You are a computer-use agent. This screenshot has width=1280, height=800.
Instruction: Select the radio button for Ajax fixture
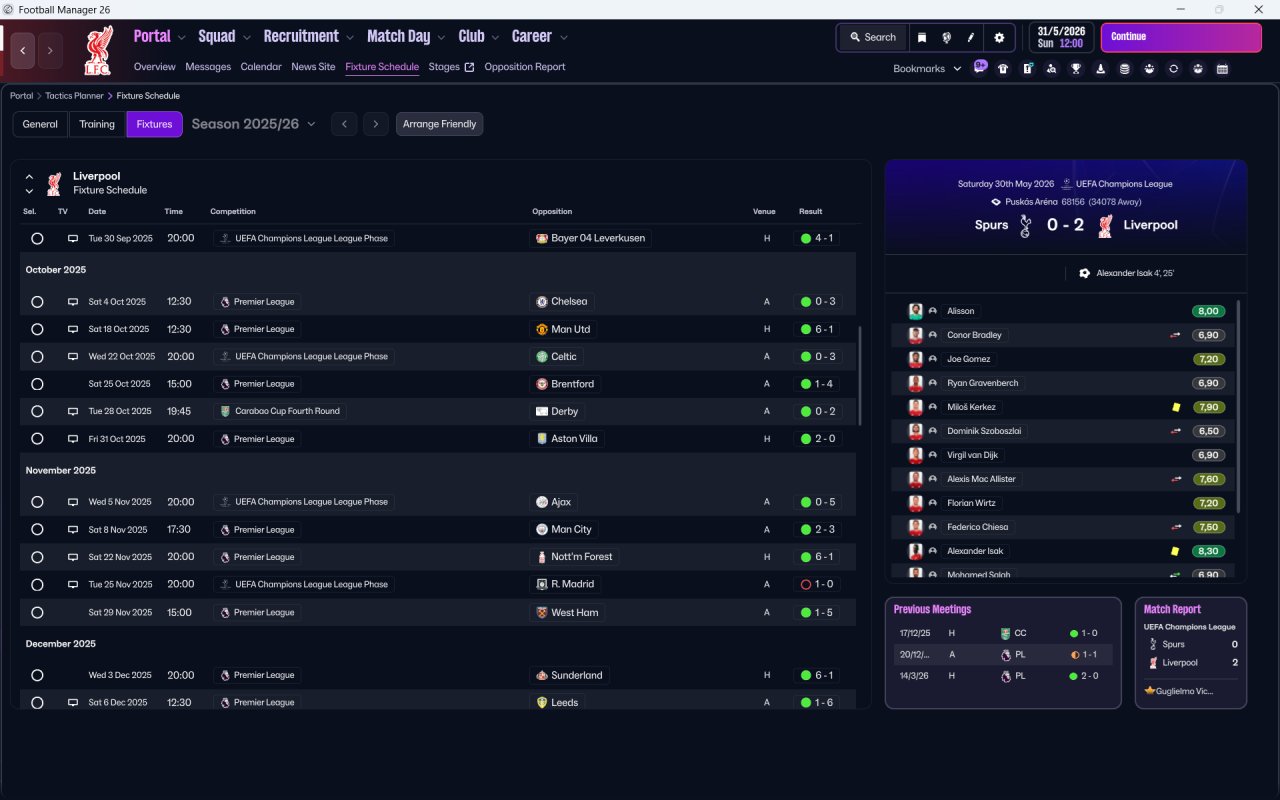click(x=37, y=502)
